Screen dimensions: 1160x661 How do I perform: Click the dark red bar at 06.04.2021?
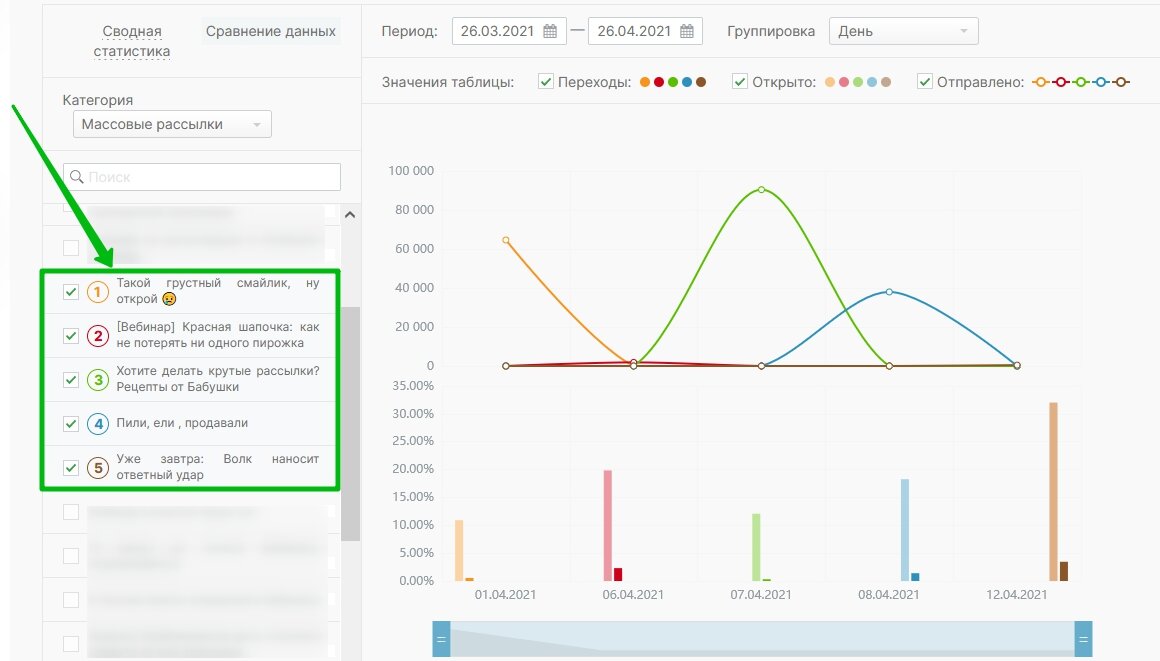pos(618,574)
